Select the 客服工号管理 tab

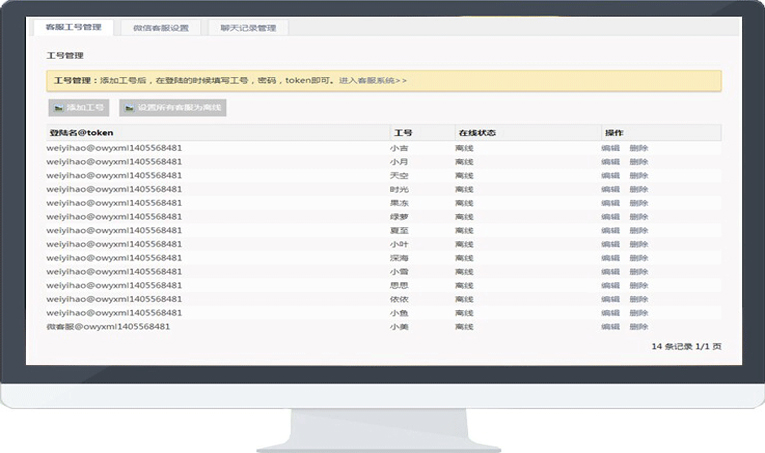pyautogui.click(x=74, y=28)
